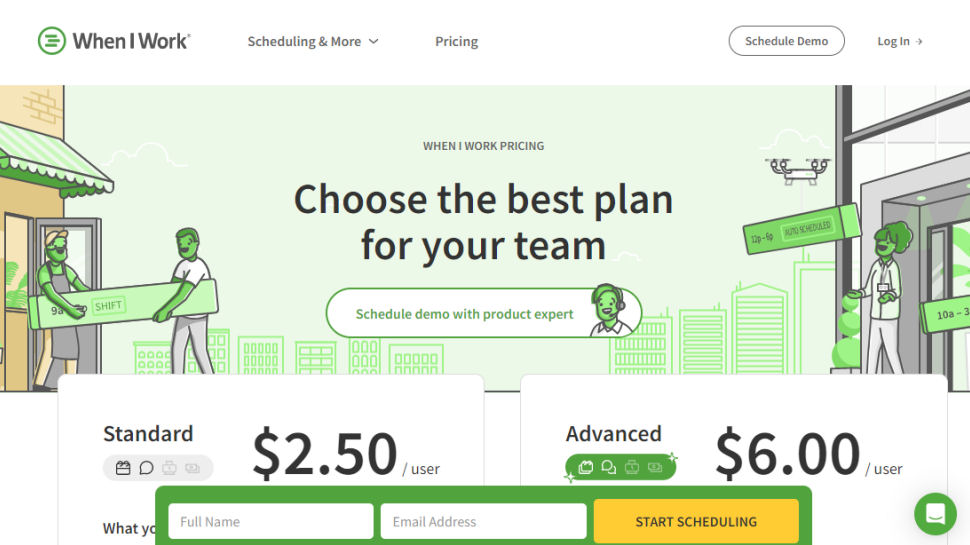Open the chat widget bubble

point(935,513)
